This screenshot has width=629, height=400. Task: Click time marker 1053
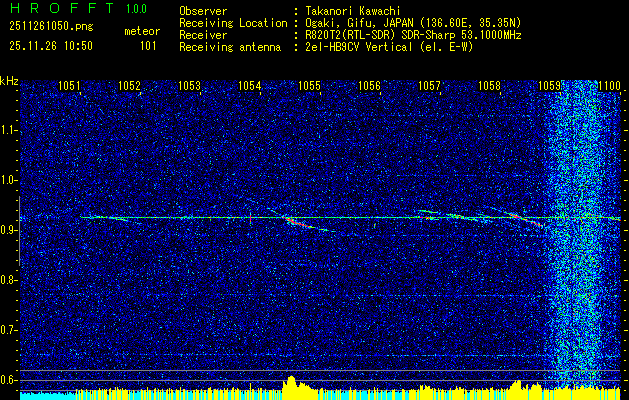tap(189, 85)
